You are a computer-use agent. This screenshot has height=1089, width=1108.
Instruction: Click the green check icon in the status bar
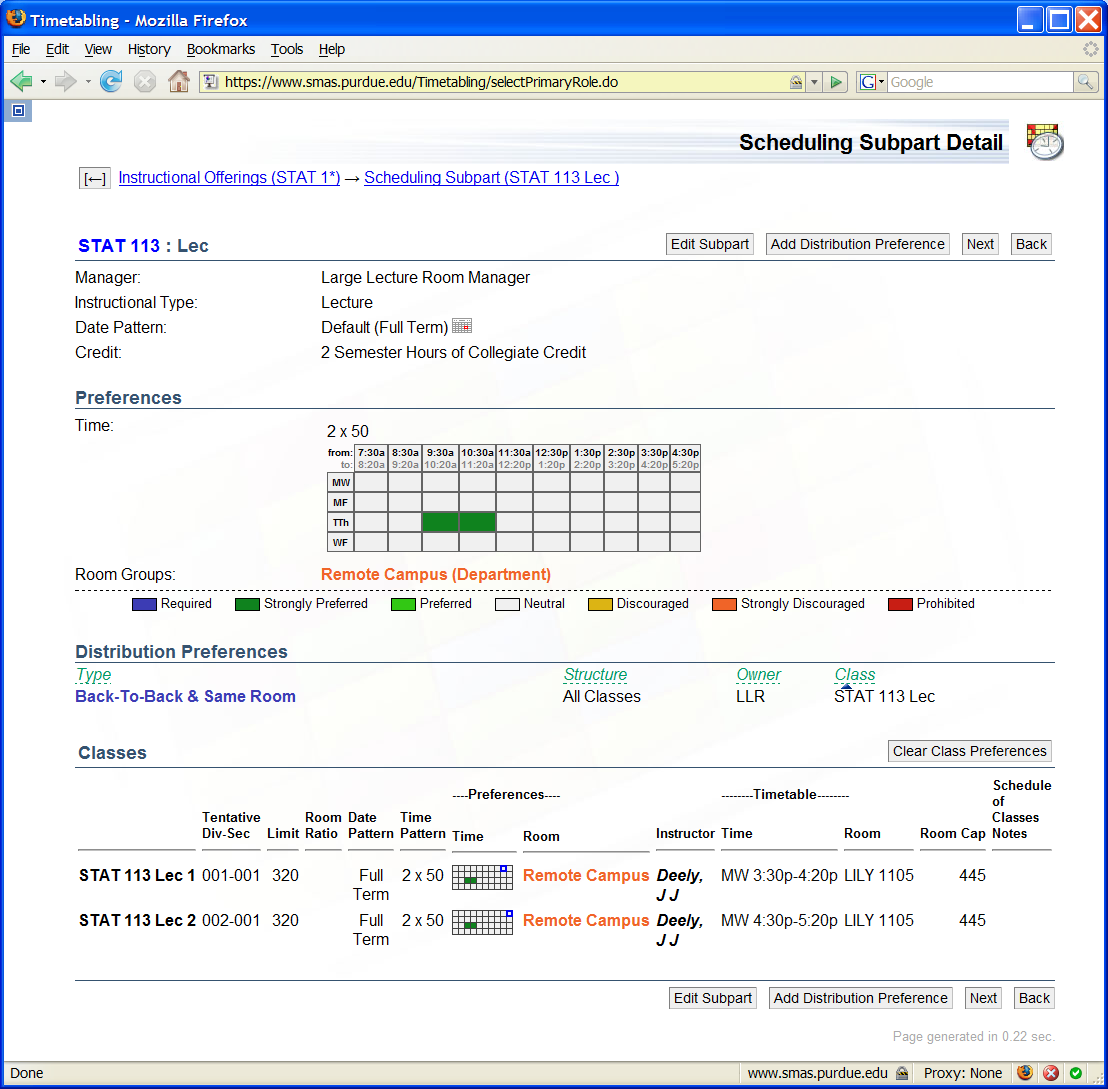click(1075, 1073)
